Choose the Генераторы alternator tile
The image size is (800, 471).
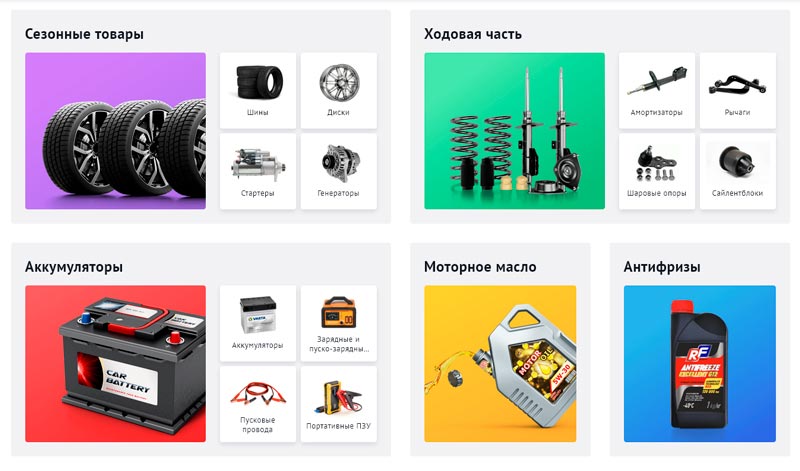(x=339, y=171)
